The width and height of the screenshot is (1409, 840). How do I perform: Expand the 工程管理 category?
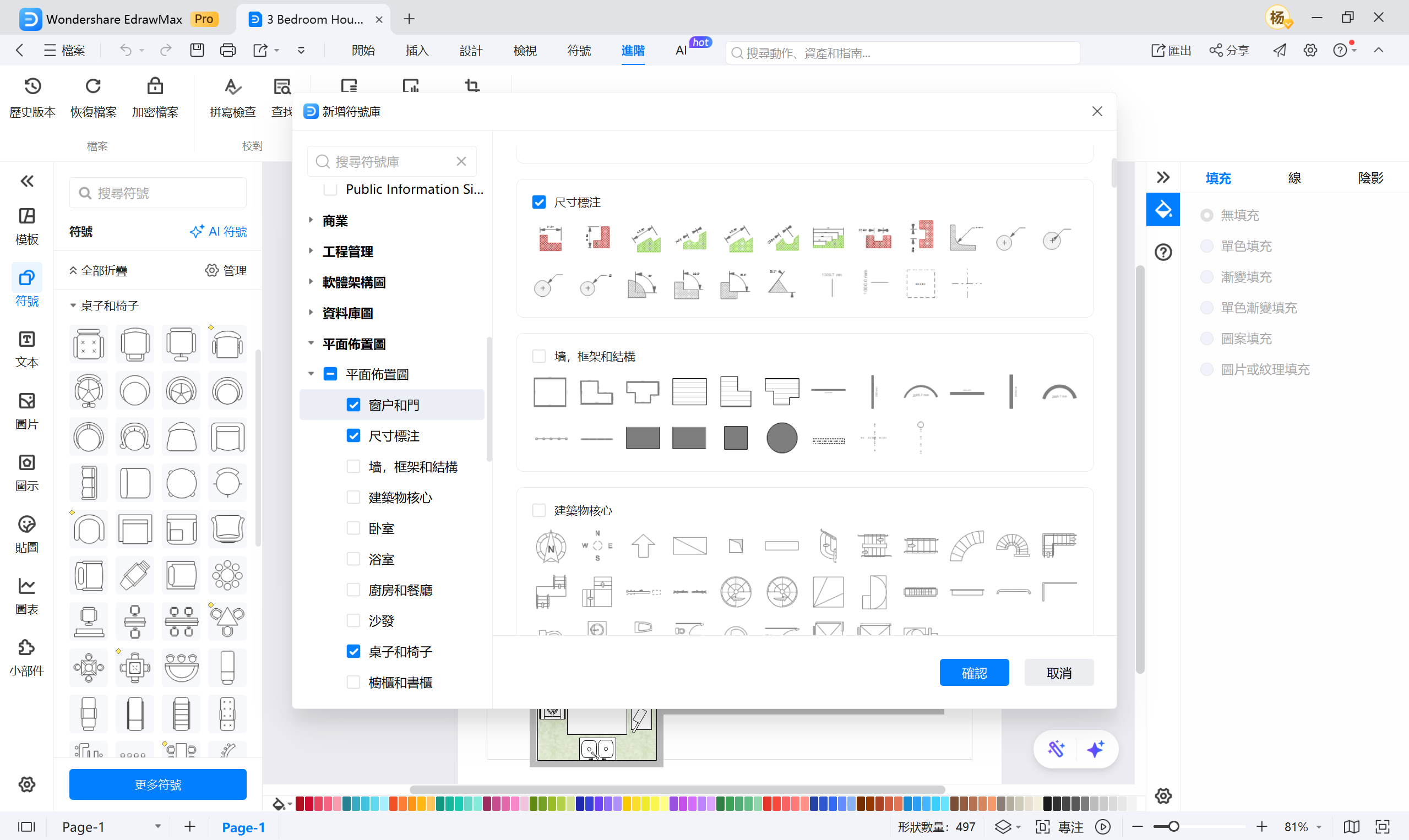pos(311,252)
